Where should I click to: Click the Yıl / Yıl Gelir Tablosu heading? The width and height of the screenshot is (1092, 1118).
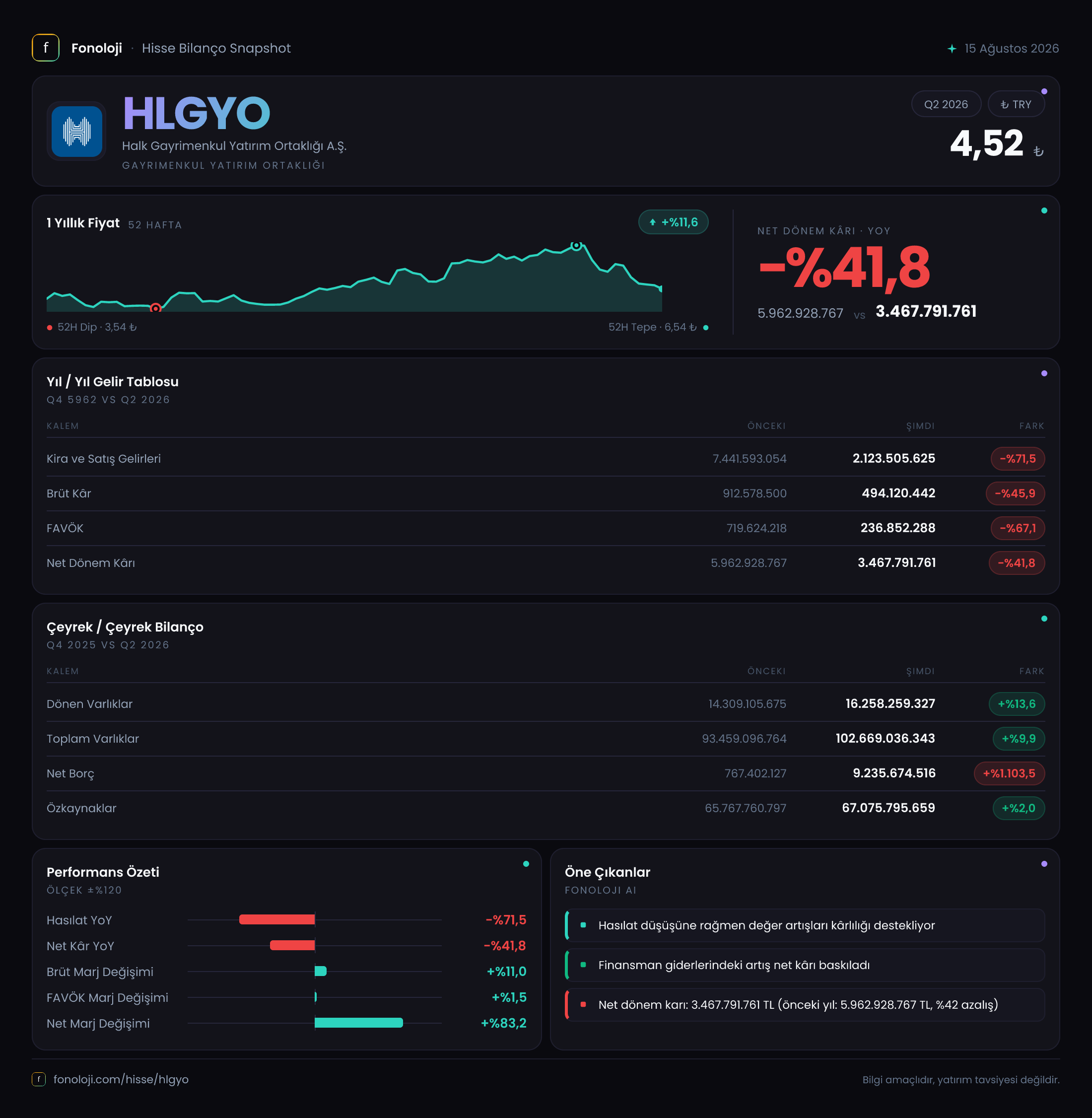pyautogui.click(x=112, y=381)
